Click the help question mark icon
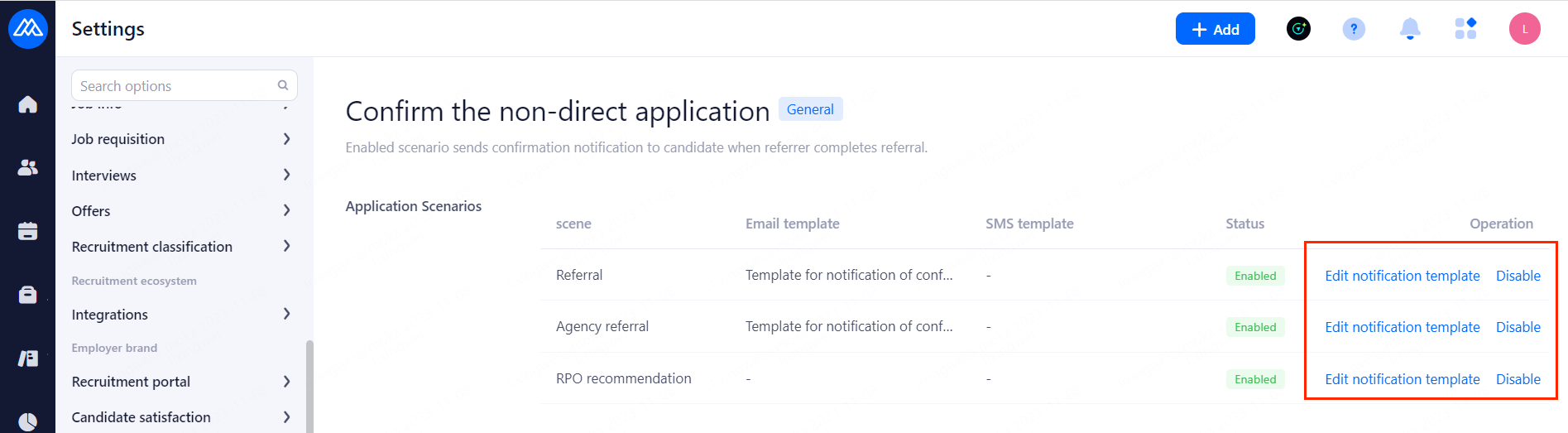The width and height of the screenshot is (1568, 433). (x=1354, y=29)
